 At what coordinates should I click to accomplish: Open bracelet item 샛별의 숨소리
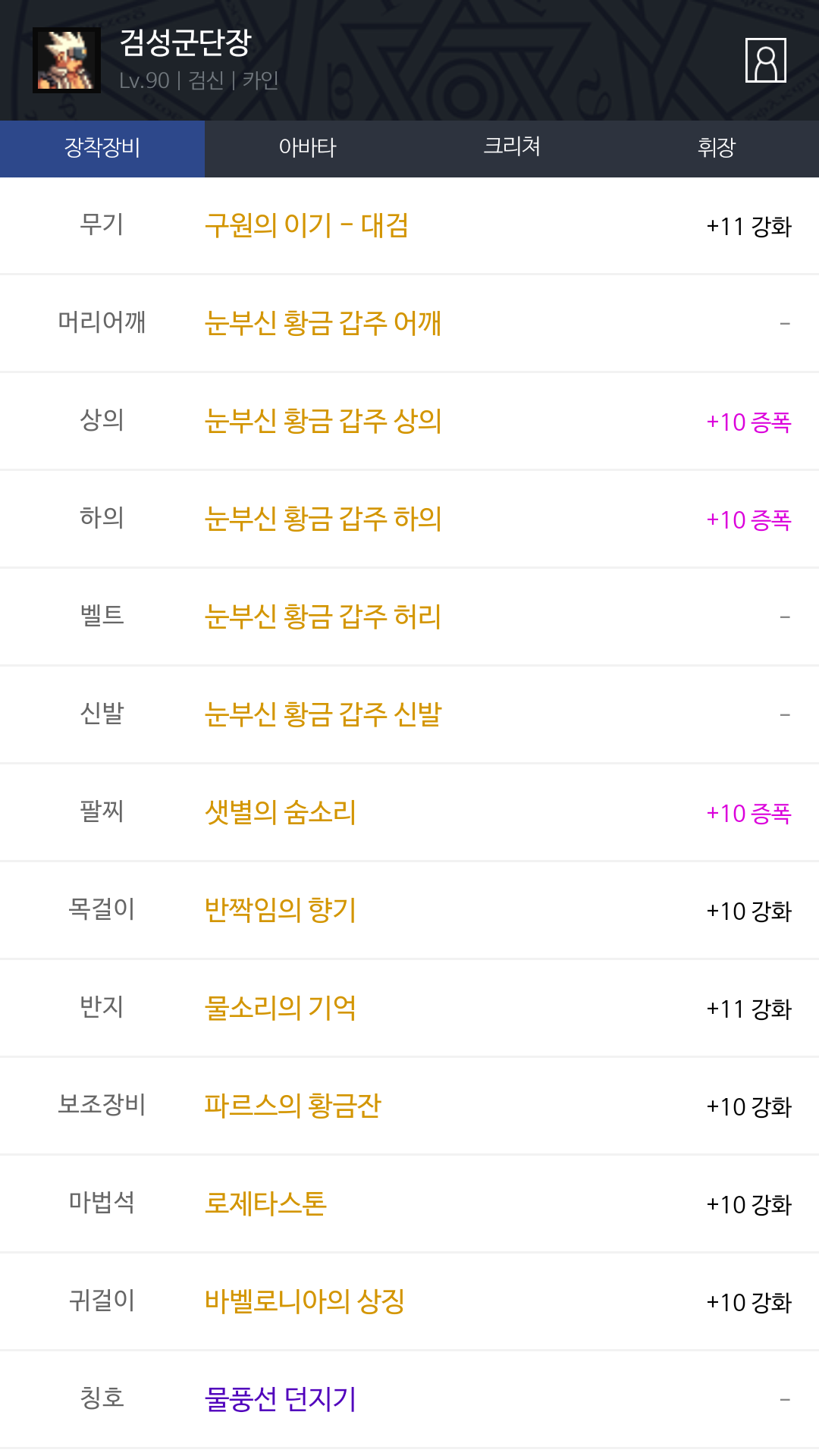(x=280, y=813)
